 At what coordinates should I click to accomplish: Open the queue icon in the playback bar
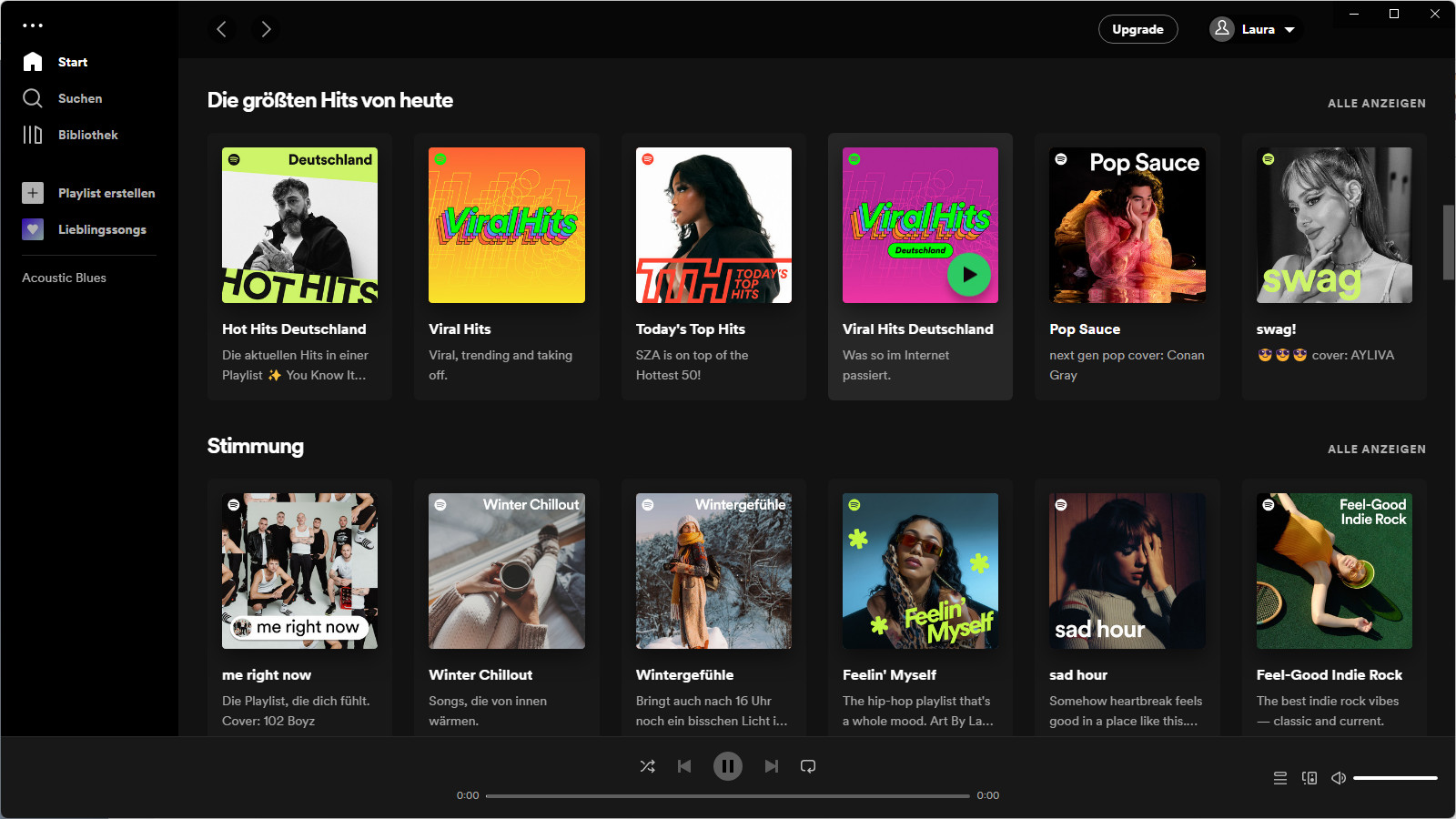[x=1279, y=778]
